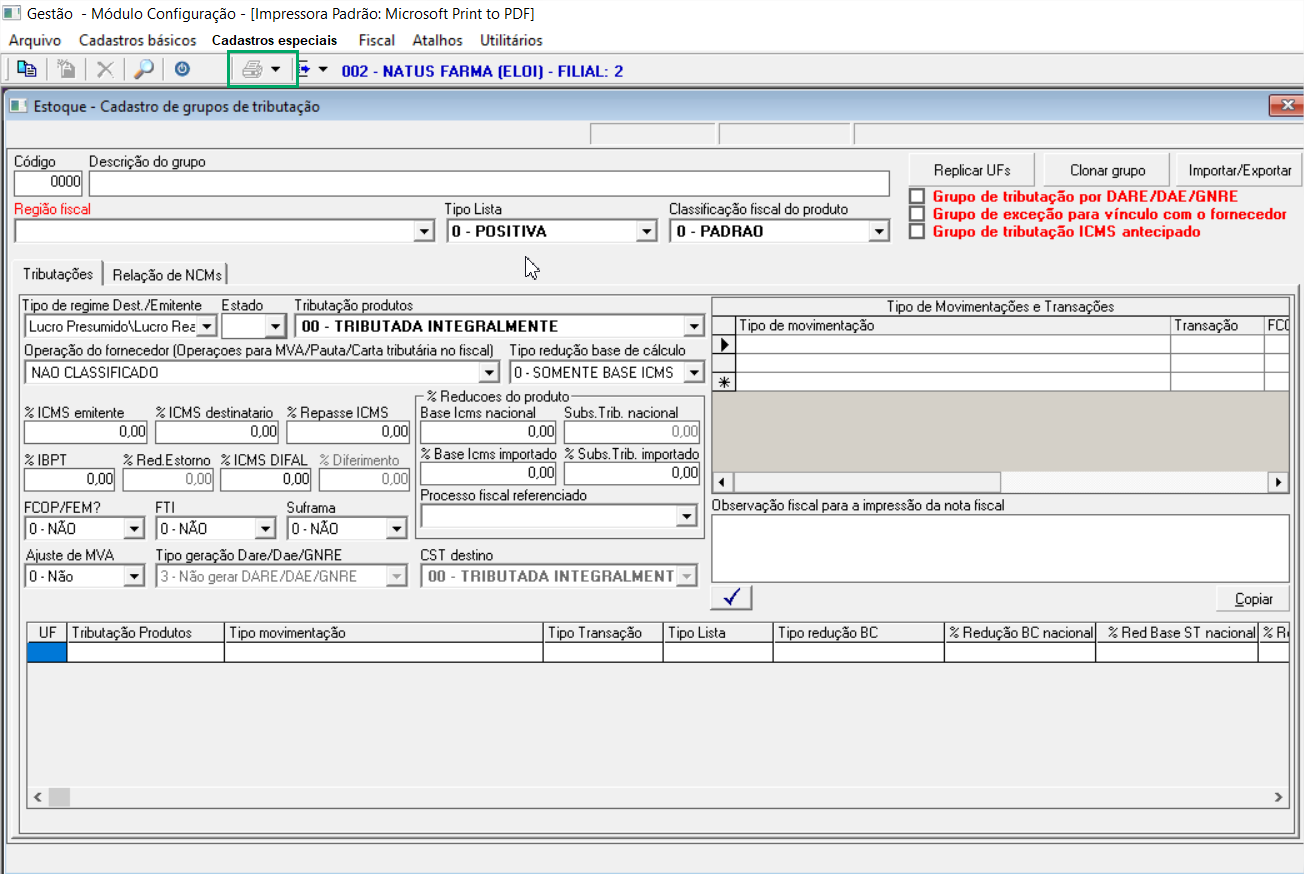Open the Suframa dropdown
This screenshot has width=1304, height=874.
pyautogui.click(x=397, y=528)
